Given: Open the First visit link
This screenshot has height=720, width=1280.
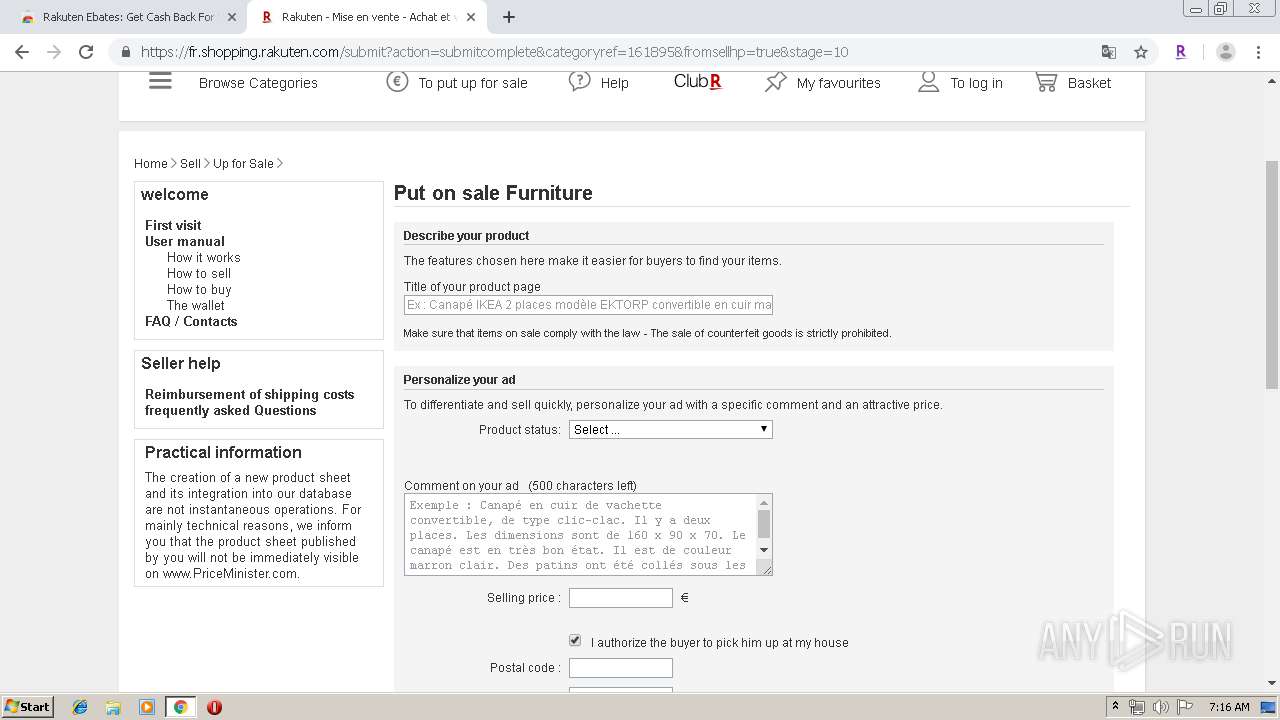Looking at the screenshot, I should click(x=173, y=225).
